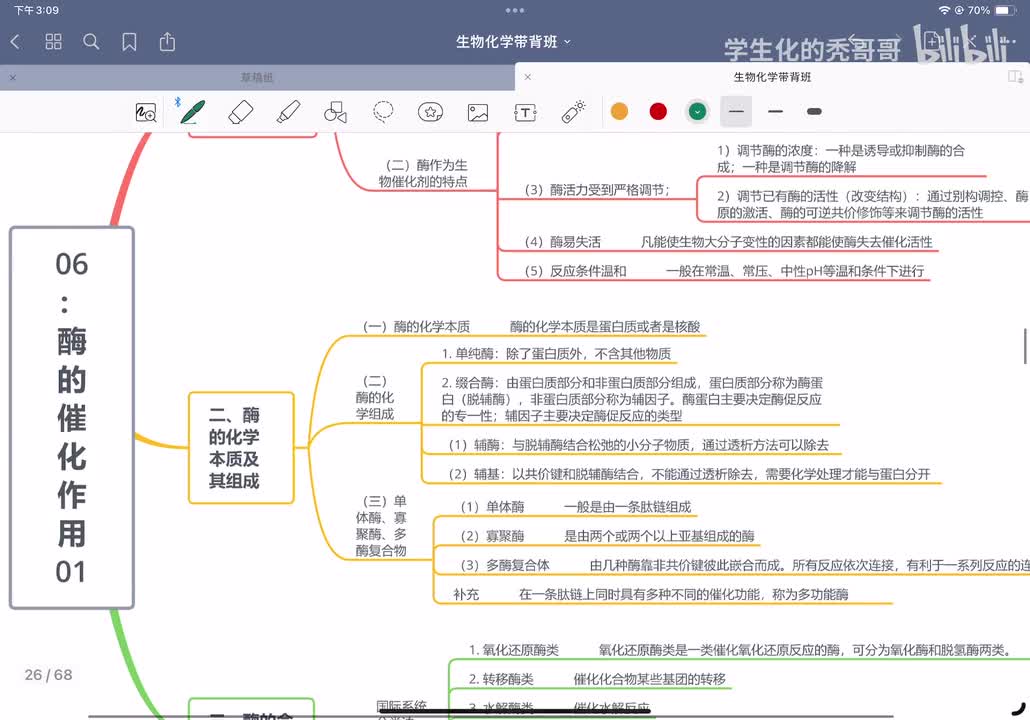
Task: Select the 二、酶的化学本质及其组成 node
Action: pos(241,448)
